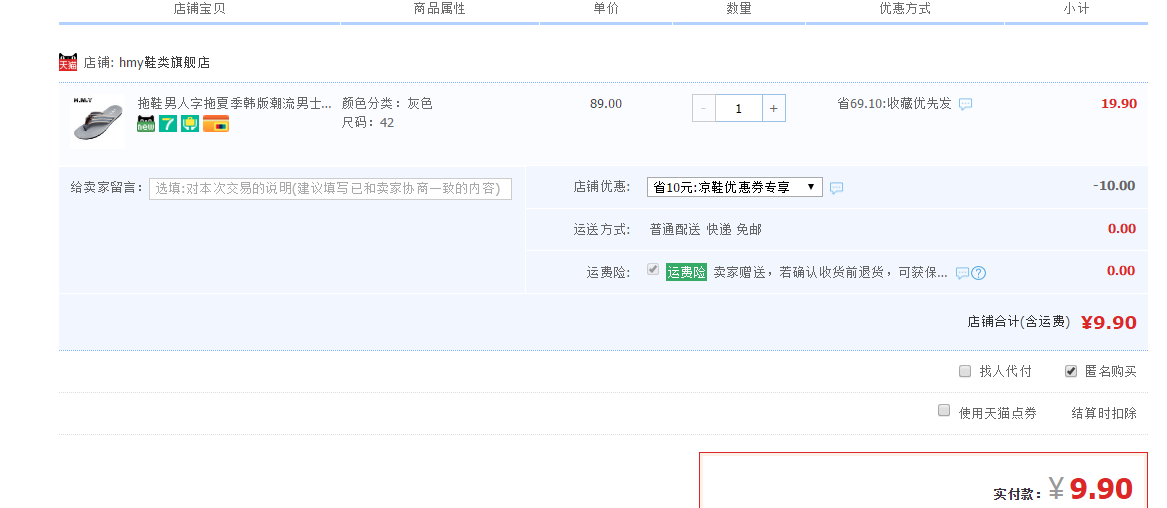Click the 商品属性 column header
Screen dimensions: 1167x508
pos(439,9)
